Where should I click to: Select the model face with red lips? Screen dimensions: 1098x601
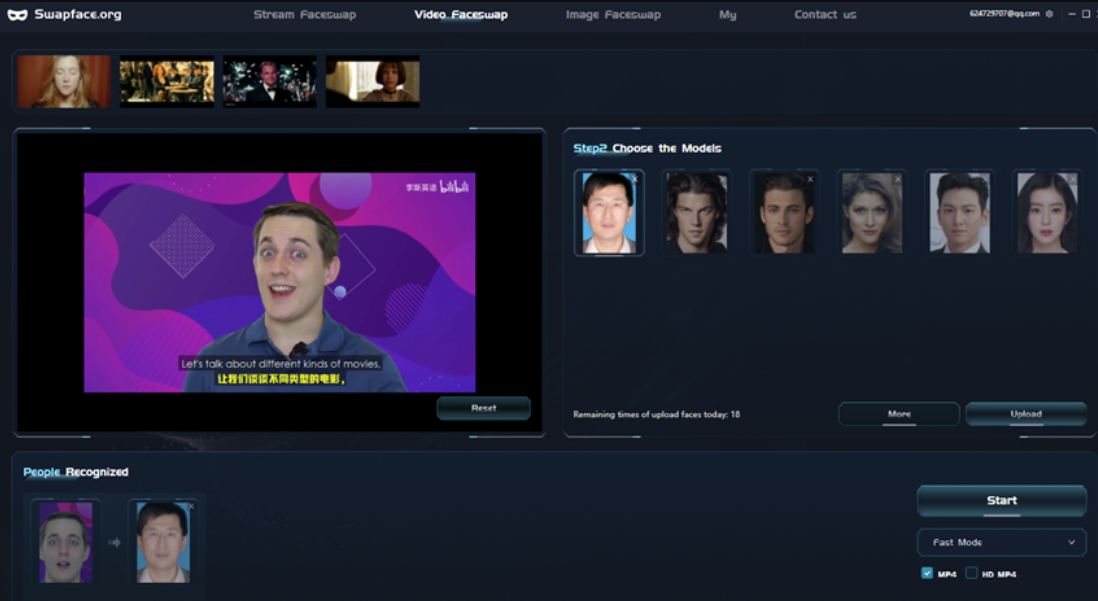[x=1047, y=213]
